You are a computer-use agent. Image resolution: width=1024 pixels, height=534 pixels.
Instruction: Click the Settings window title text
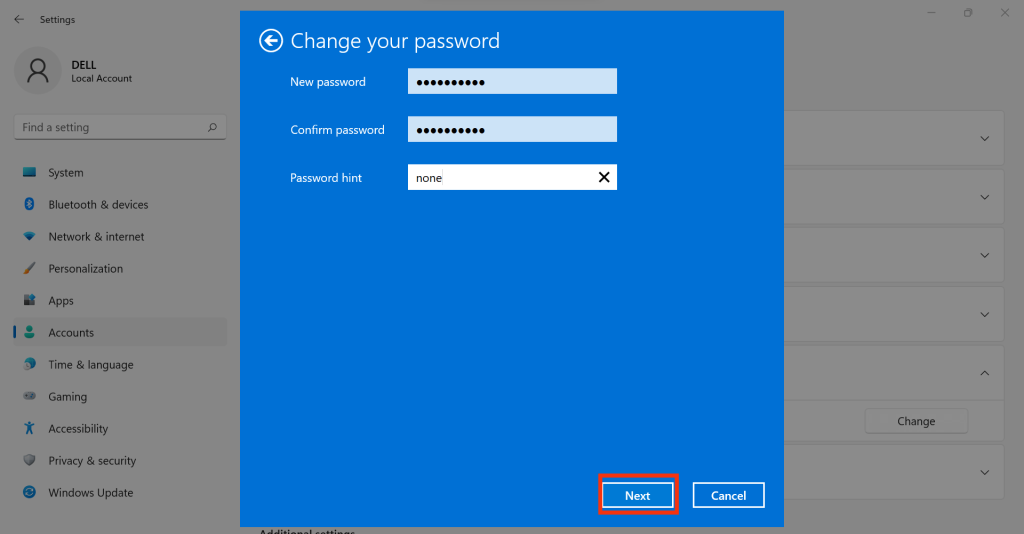[x=57, y=20]
